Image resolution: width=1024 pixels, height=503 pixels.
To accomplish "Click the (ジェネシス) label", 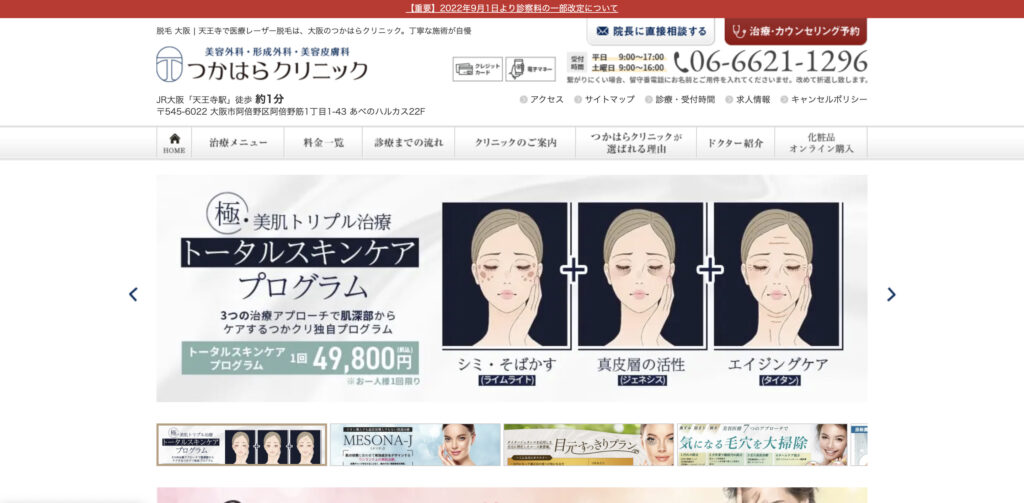I will click(642, 380).
